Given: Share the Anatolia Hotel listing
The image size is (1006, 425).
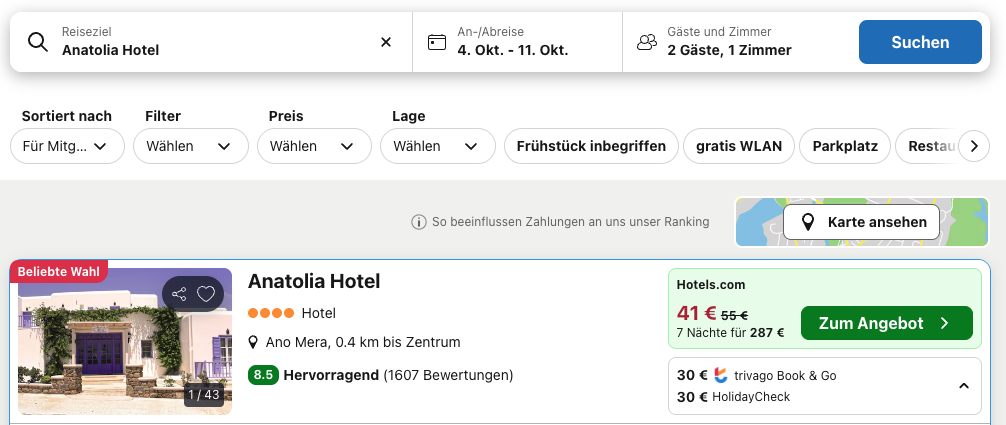Looking at the screenshot, I should (180, 294).
